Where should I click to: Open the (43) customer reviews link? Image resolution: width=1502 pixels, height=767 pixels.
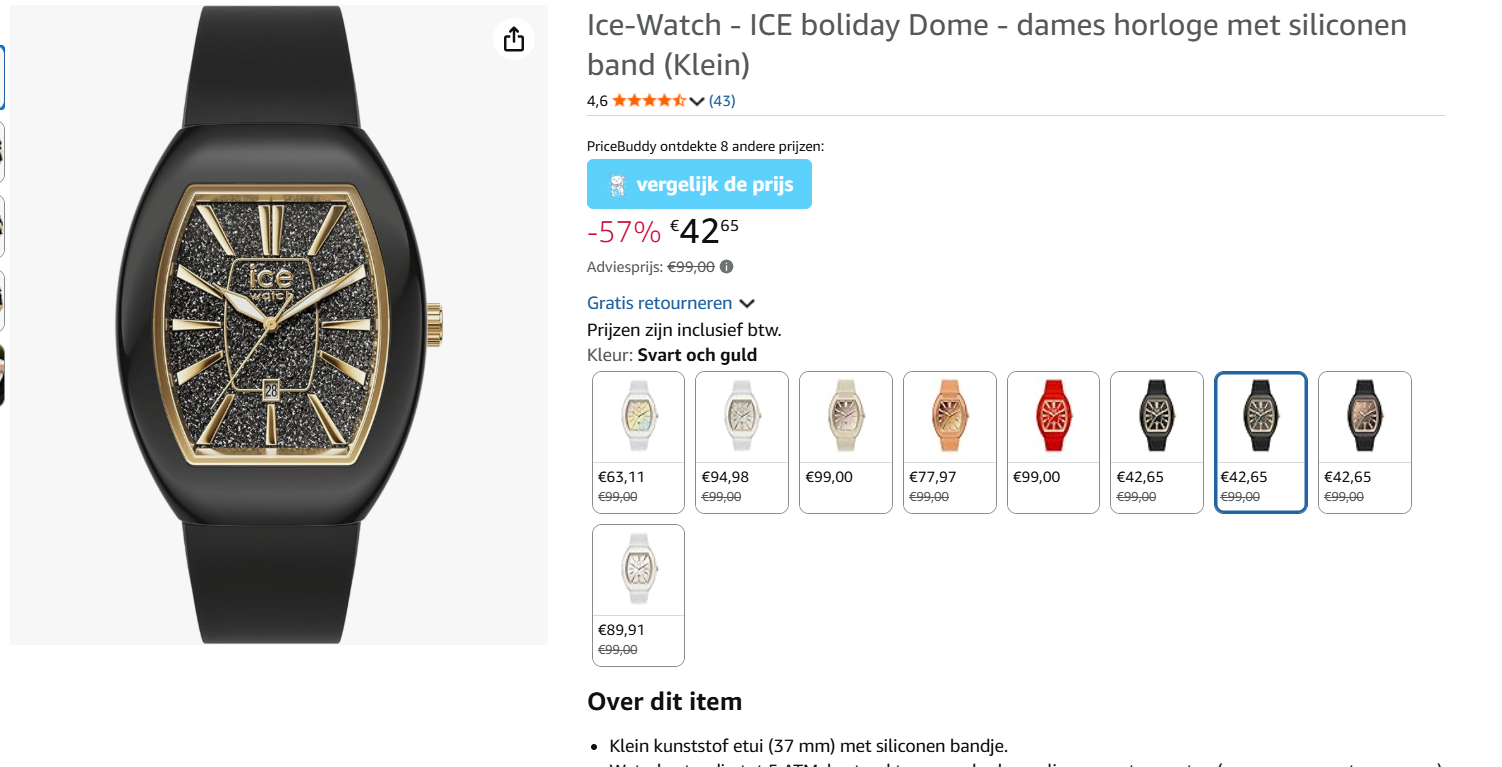tap(720, 100)
